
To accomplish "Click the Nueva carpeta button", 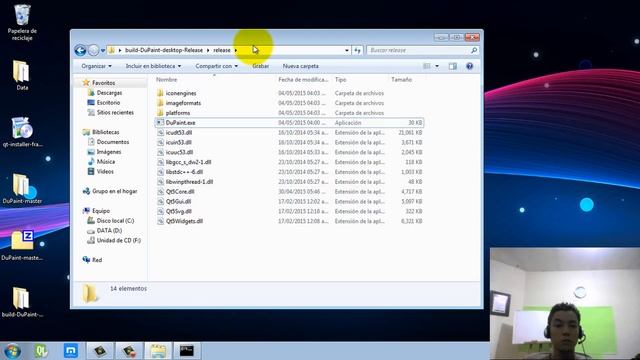I will (301, 66).
